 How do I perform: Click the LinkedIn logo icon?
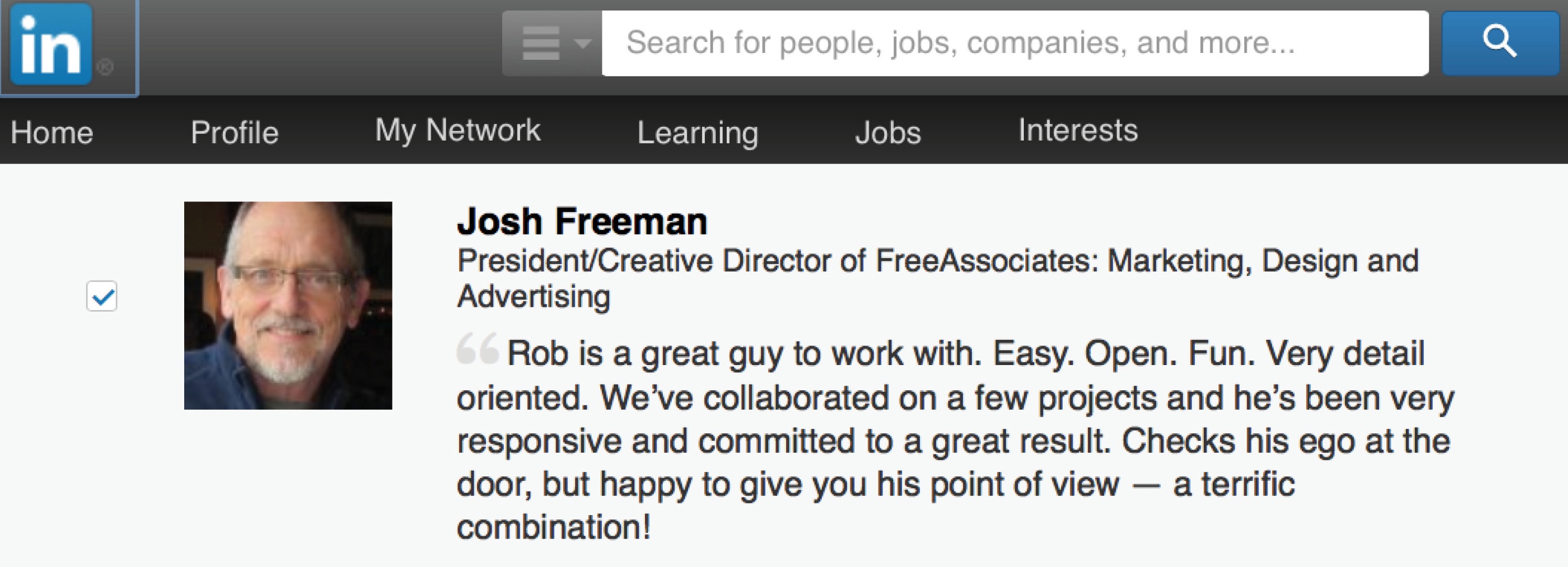coord(51,44)
